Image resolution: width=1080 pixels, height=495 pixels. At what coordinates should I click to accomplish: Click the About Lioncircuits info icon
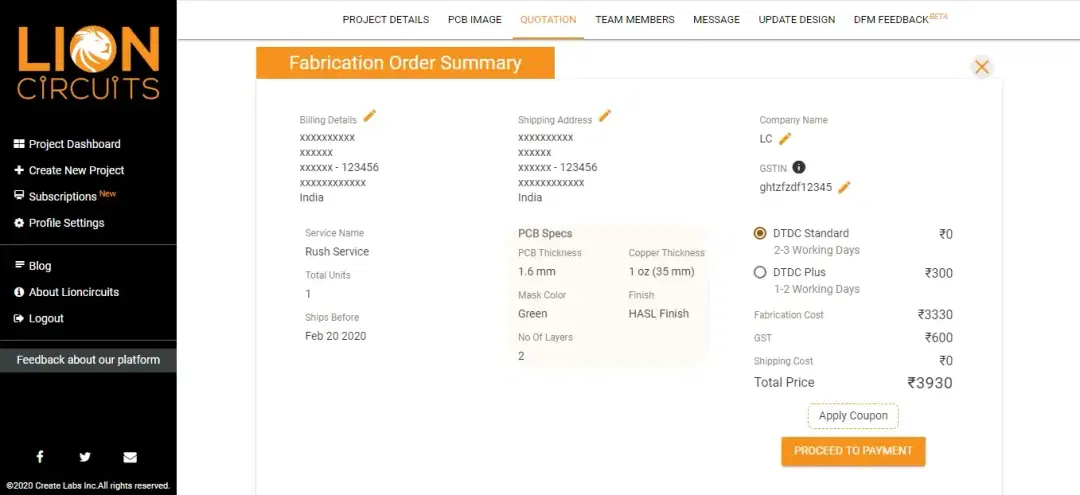point(19,292)
